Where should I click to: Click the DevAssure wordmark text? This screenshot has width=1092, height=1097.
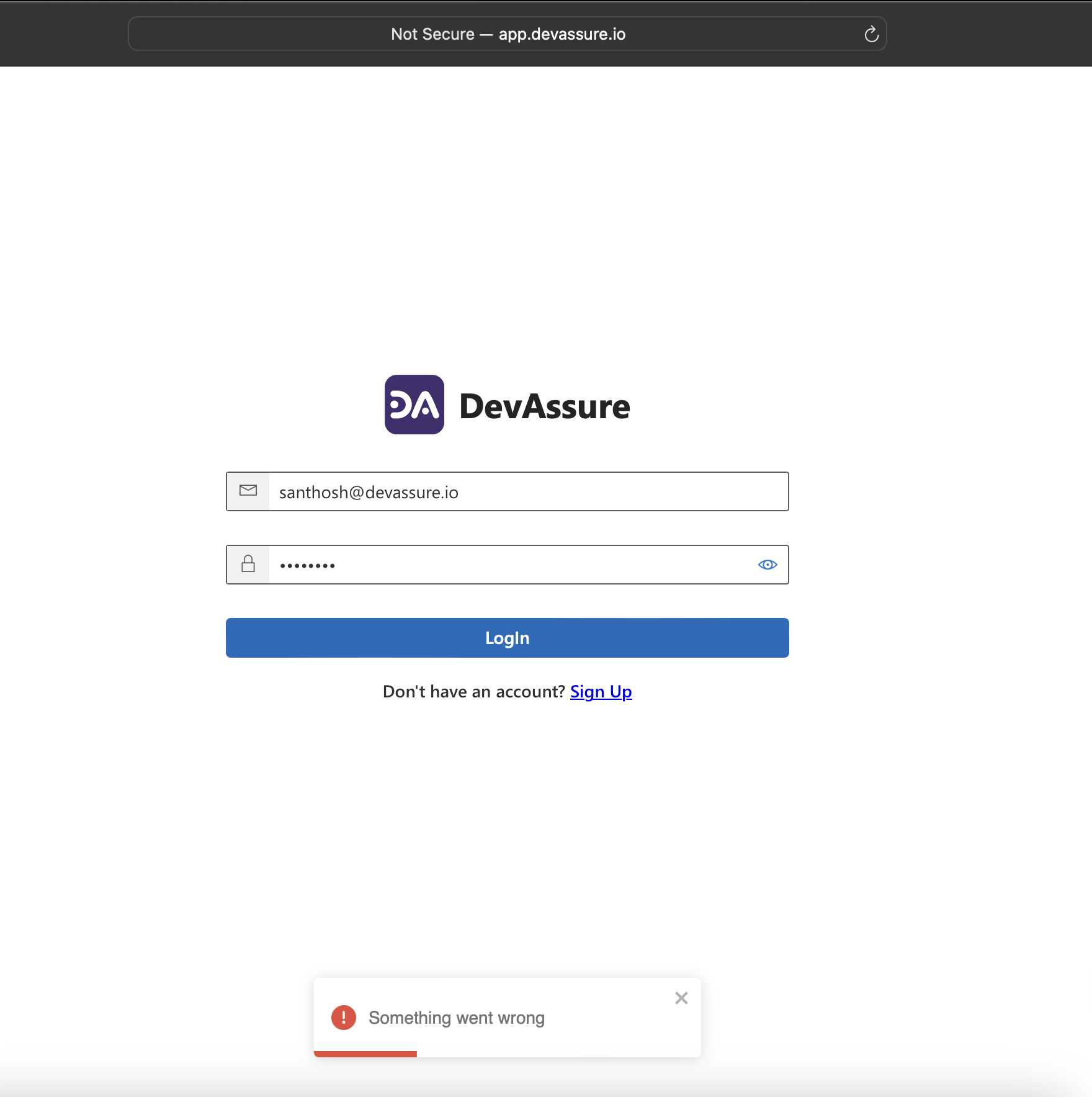coord(544,406)
